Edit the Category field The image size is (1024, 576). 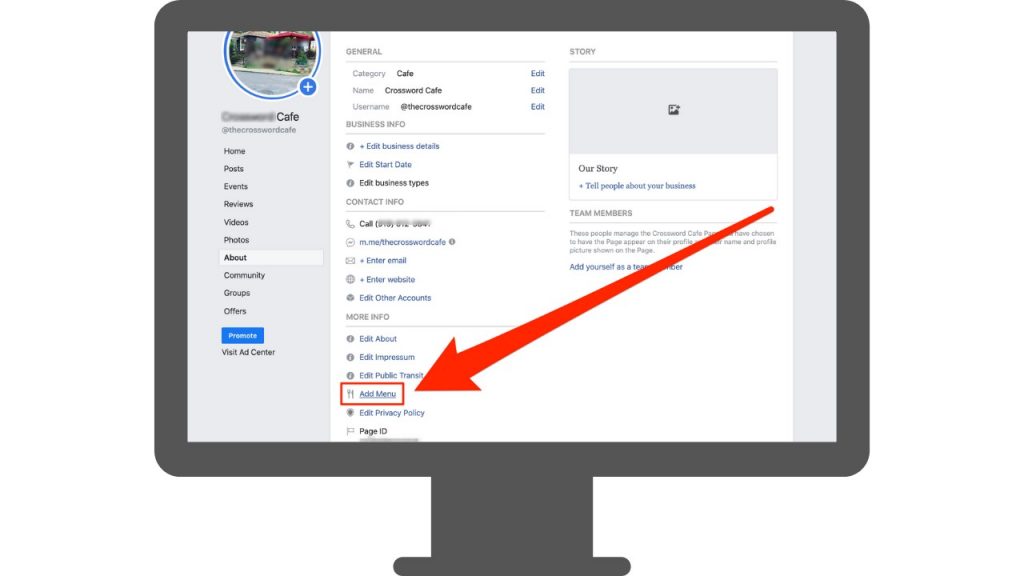(537, 74)
